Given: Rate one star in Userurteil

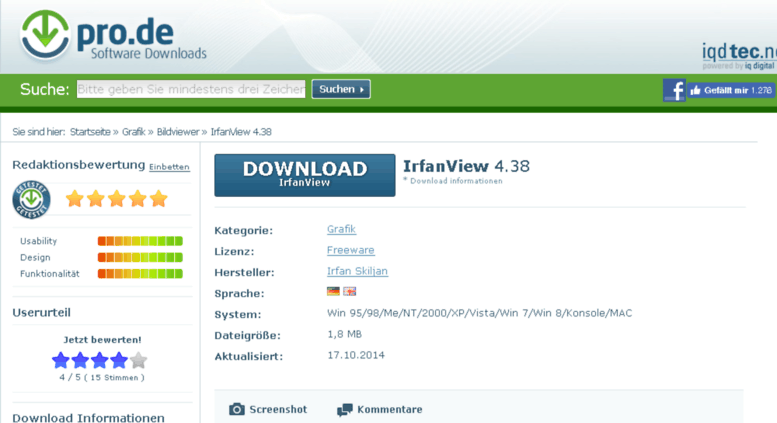Looking at the screenshot, I should pos(60,360).
